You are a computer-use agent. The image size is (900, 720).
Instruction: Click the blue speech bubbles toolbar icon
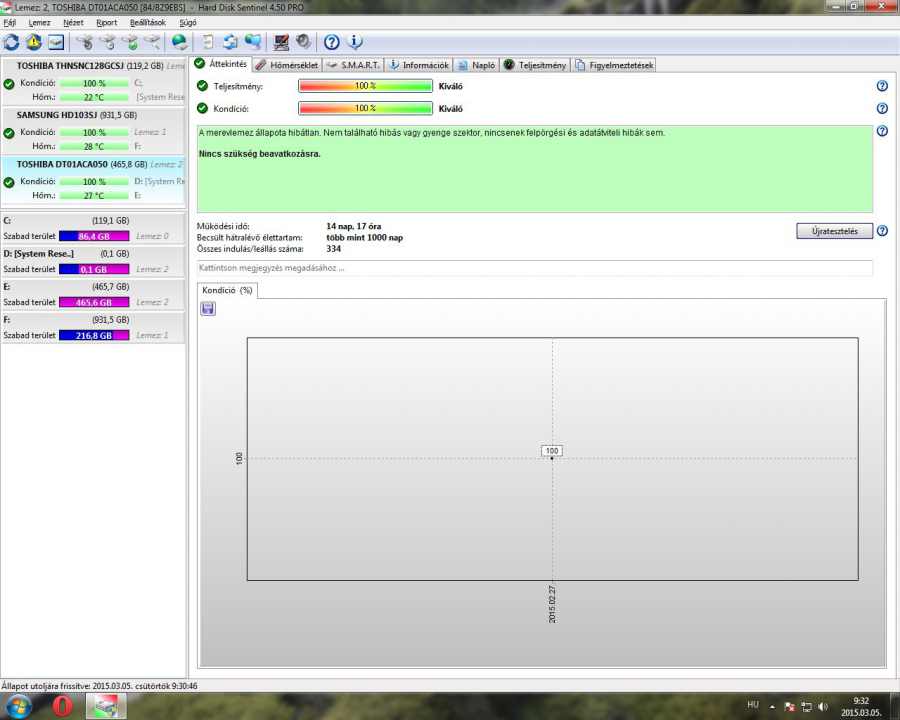253,42
